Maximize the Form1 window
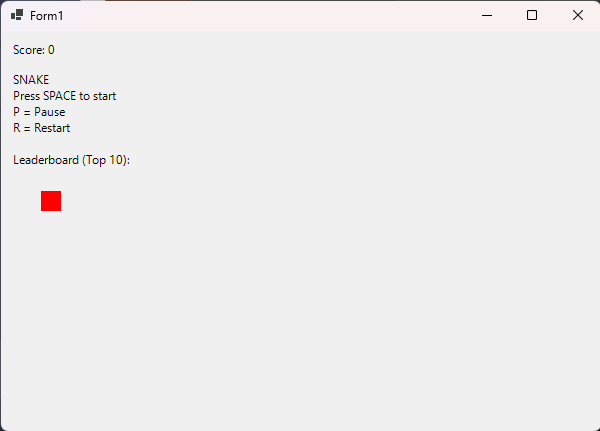600x431 pixels. coord(532,16)
